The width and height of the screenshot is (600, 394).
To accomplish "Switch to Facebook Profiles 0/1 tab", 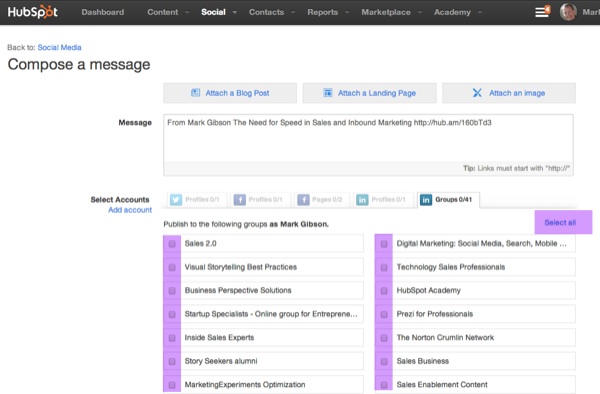I will (x=260, y=200).
